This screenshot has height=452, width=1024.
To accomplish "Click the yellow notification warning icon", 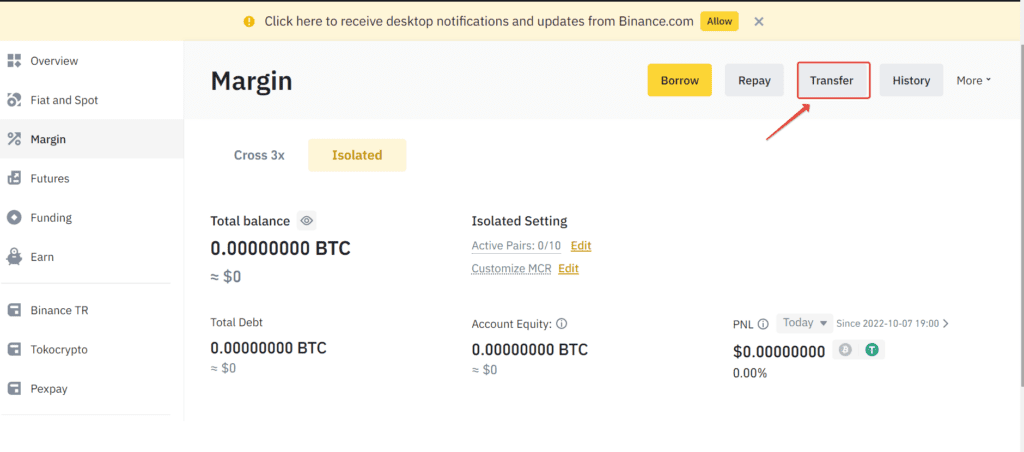I will click(x=249, y=22).
